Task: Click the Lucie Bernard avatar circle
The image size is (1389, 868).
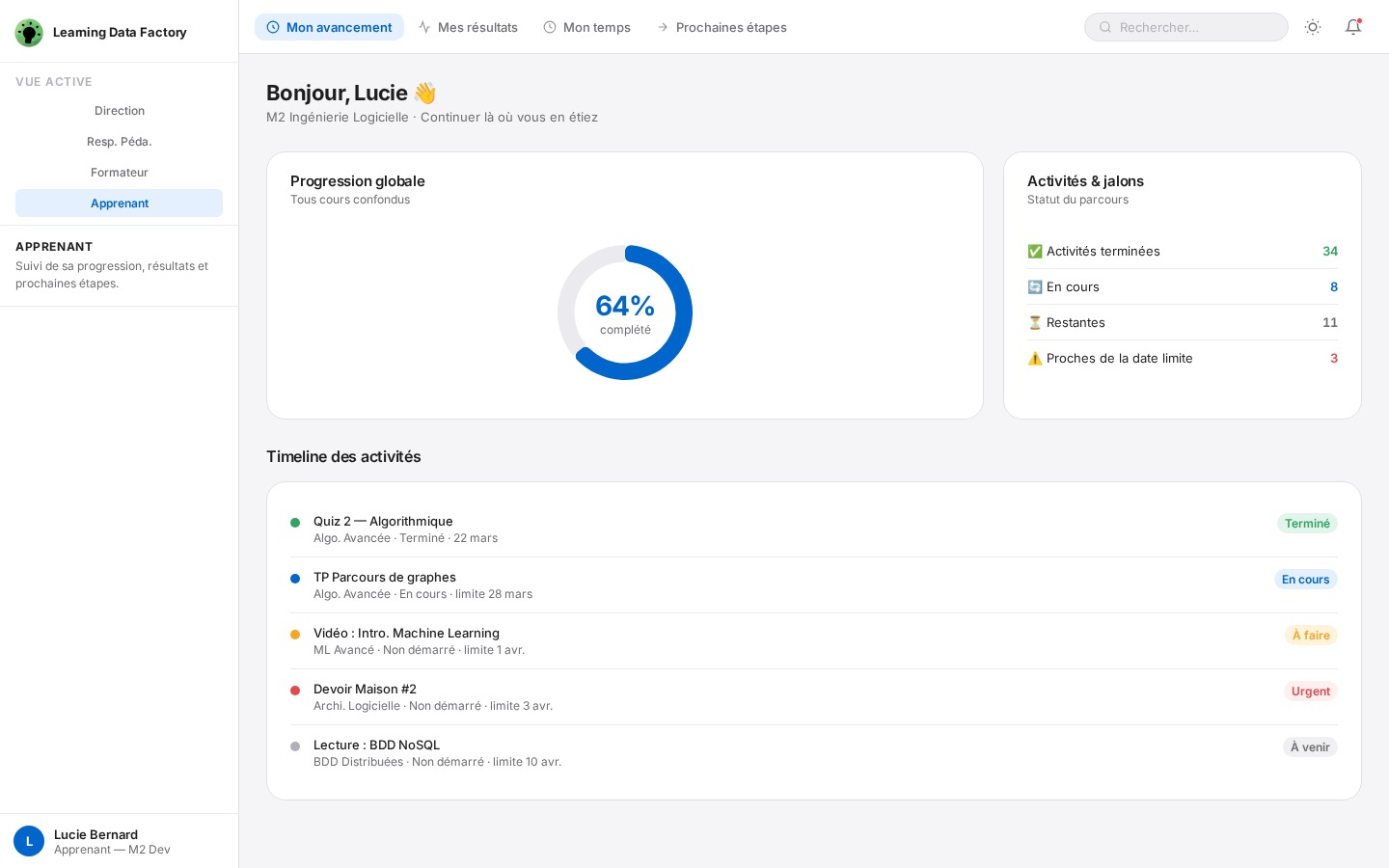Action: pyautogui.click(x=29, y=841)
